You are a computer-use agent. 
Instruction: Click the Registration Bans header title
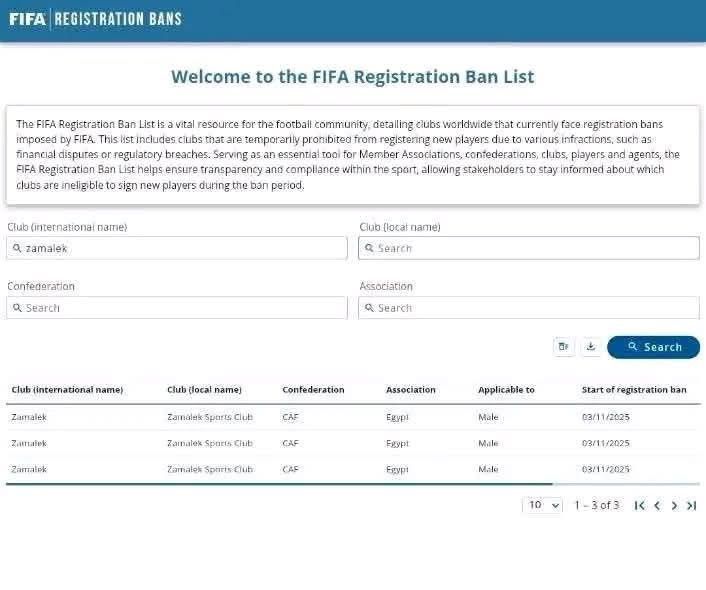[x=118, y=18]
